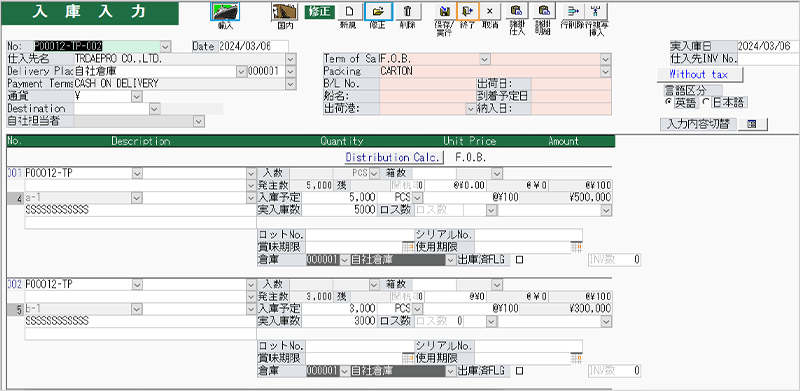This screenshot has height=391, width=800.
Task: Open 使用期限 calendar for line 002
Action: [x=577, y=359]
